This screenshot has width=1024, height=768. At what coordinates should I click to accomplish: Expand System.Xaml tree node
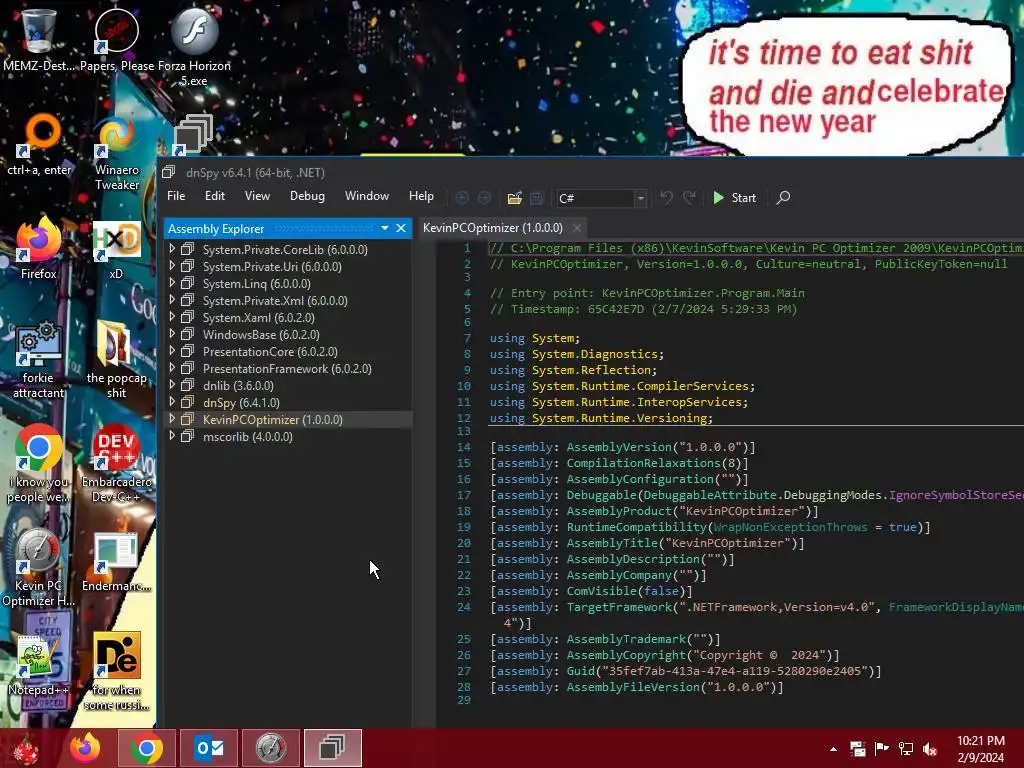pos(172,317)
